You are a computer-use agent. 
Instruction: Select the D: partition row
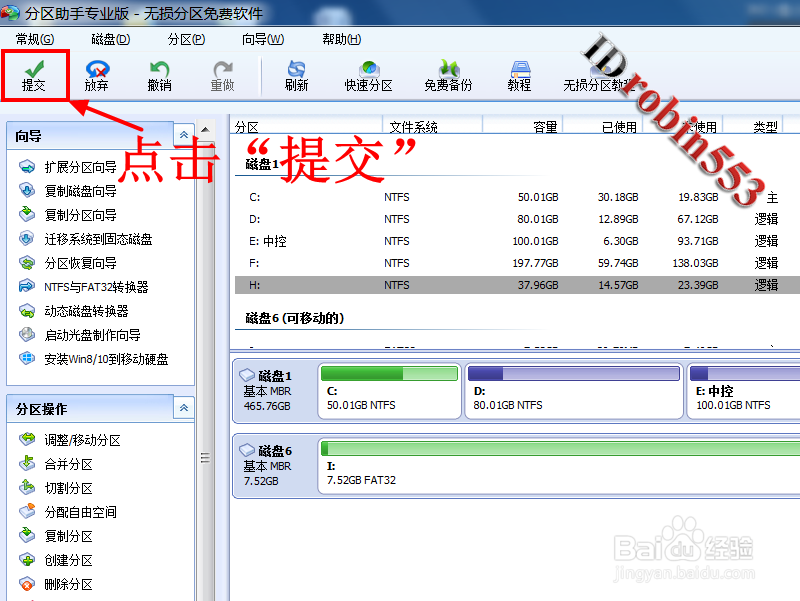[x=517, y=219]
